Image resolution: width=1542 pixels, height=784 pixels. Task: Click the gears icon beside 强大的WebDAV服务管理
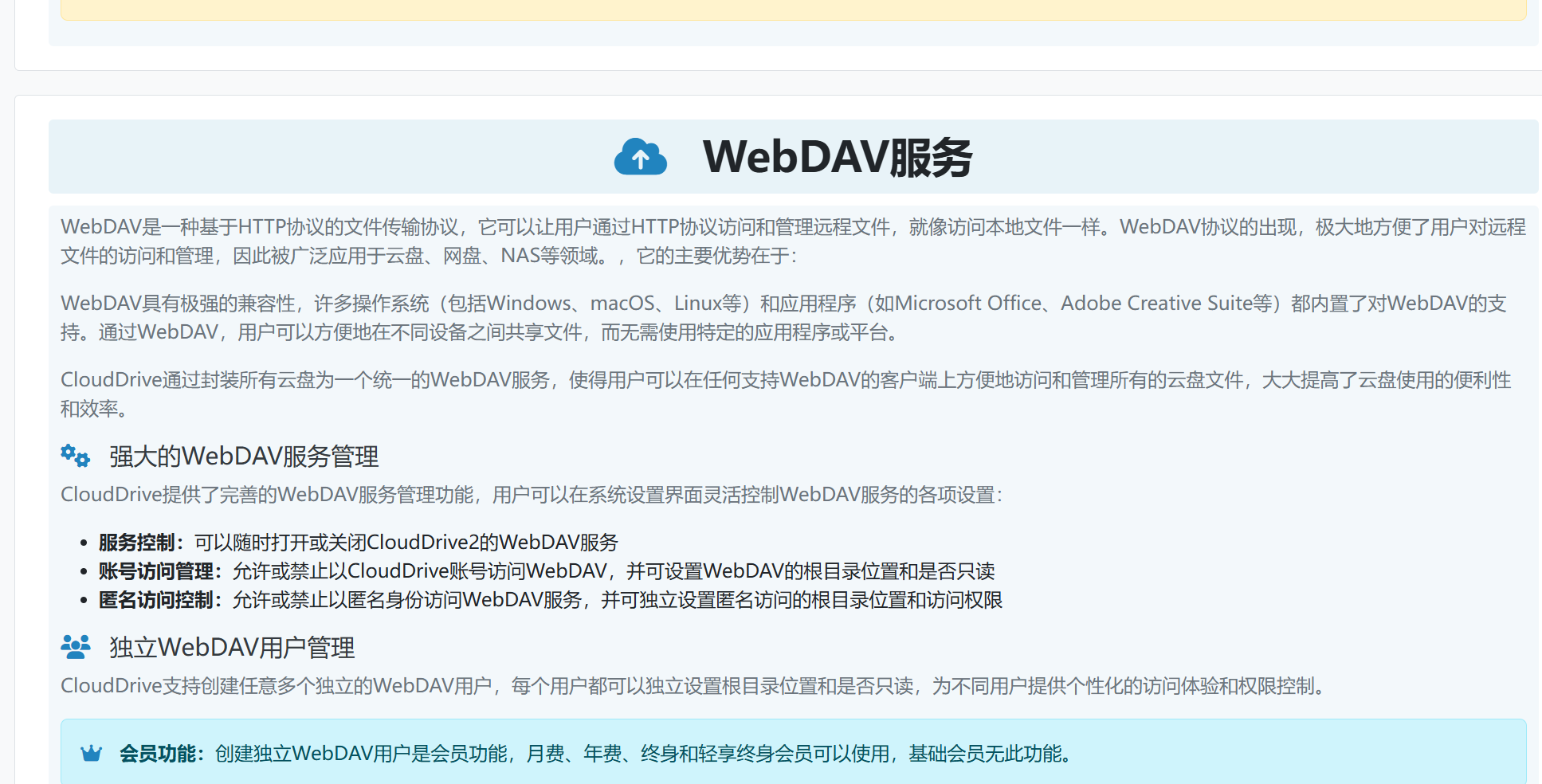76,456
